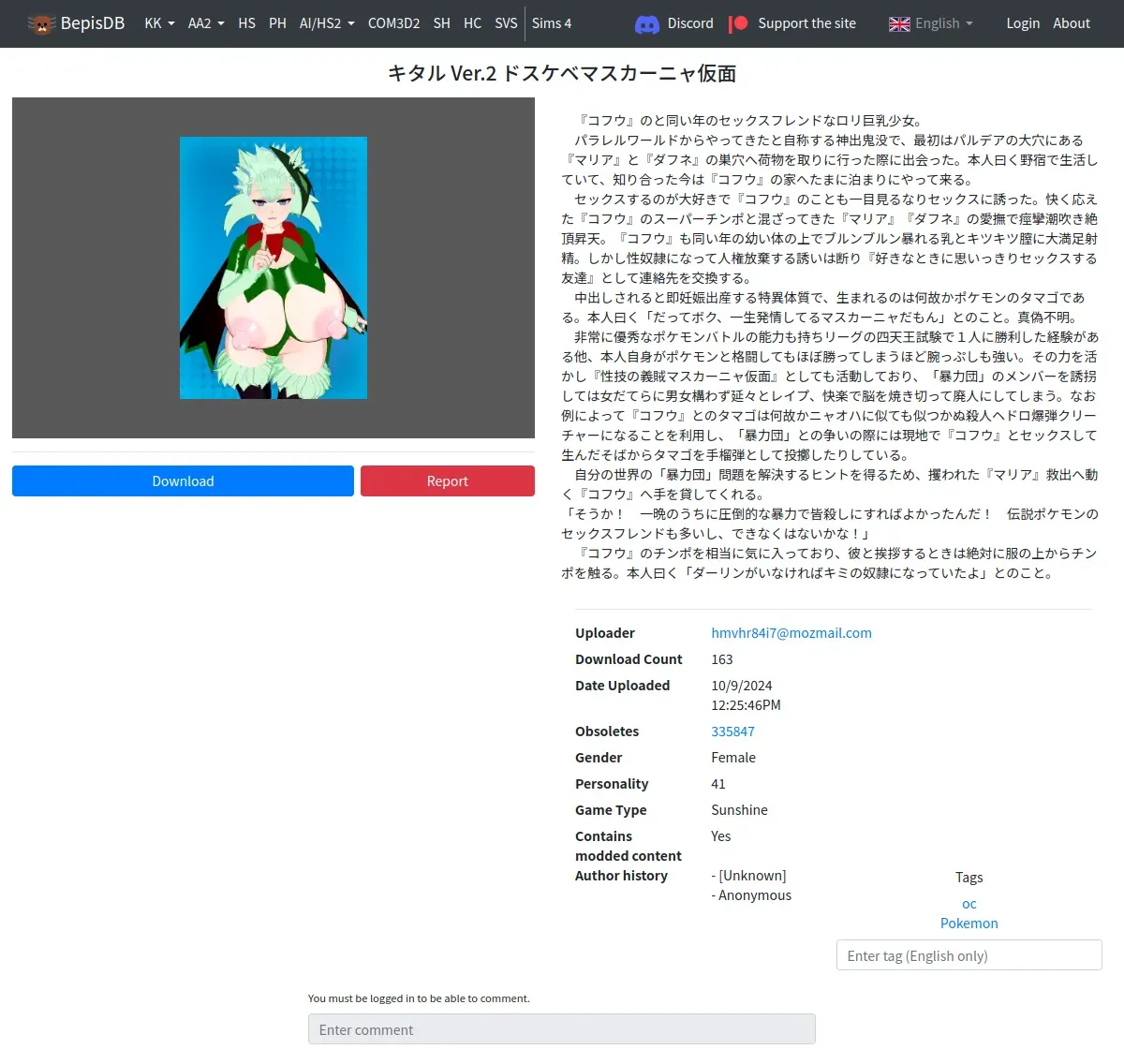Open the English language dropdown
Screen dimensions: 1124x1064
point(944,23)
